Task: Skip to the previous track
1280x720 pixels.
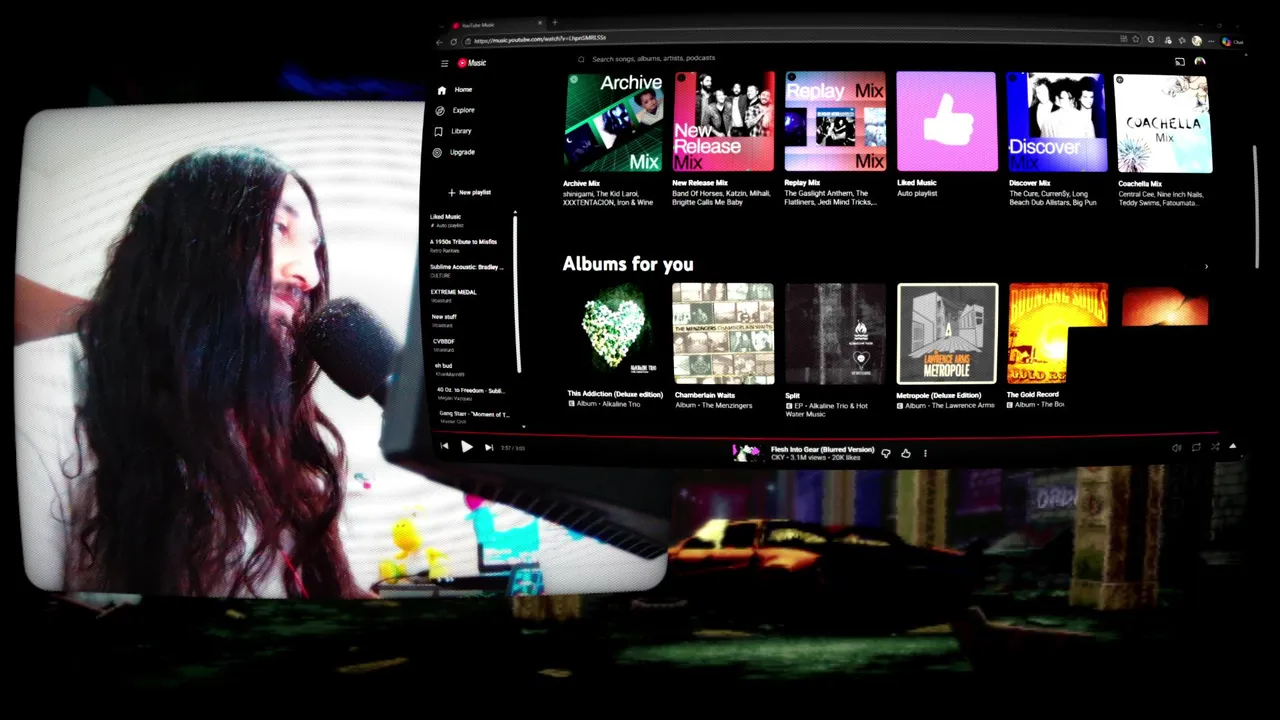Action: point(445,447)
